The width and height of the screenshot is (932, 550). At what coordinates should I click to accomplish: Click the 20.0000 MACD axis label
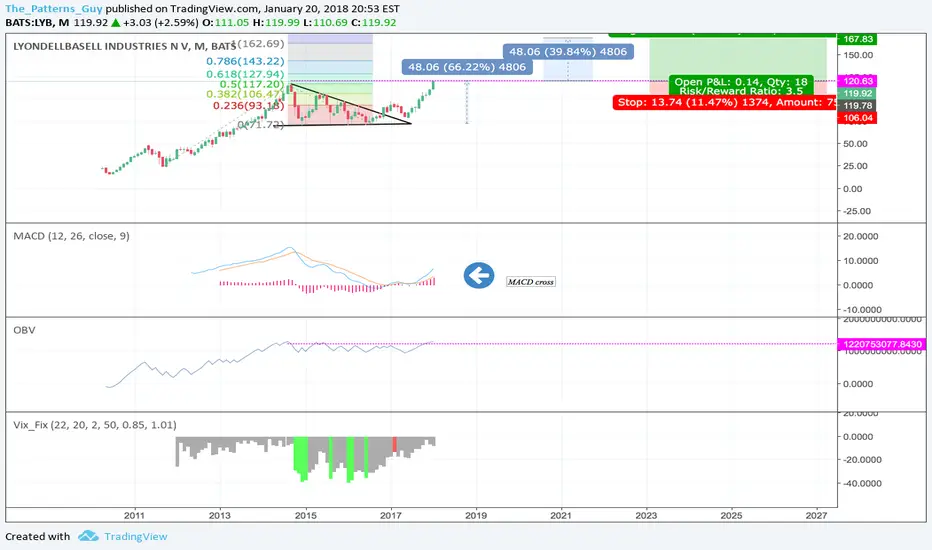point(860,236)
